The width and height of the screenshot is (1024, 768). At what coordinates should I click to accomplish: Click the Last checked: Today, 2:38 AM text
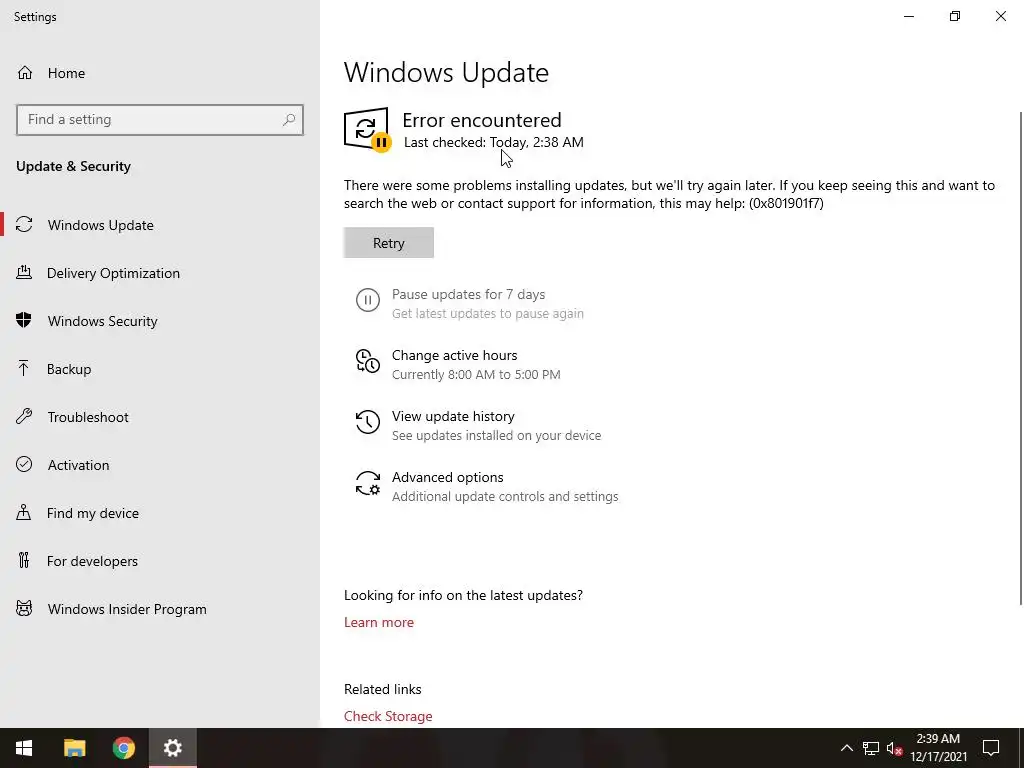point(494,142)
